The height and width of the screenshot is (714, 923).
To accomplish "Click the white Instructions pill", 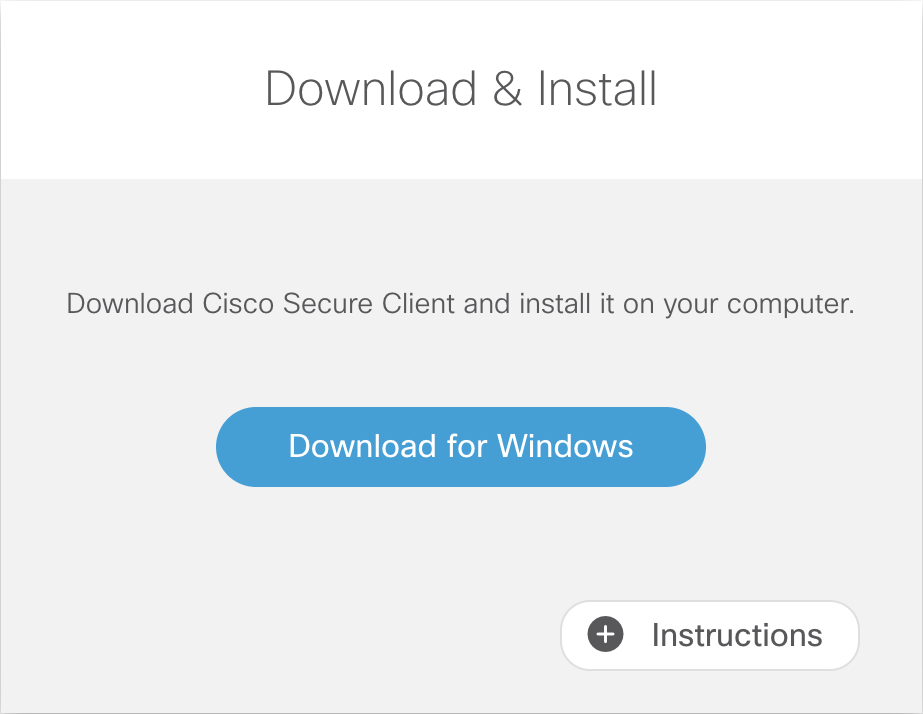I will click(709, 635).
